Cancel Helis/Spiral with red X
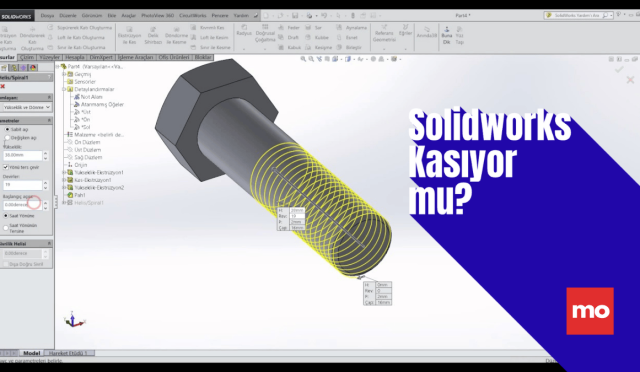The width and height of the screenshot is (640, 372). pyautogui.click(x=2, y=87)
